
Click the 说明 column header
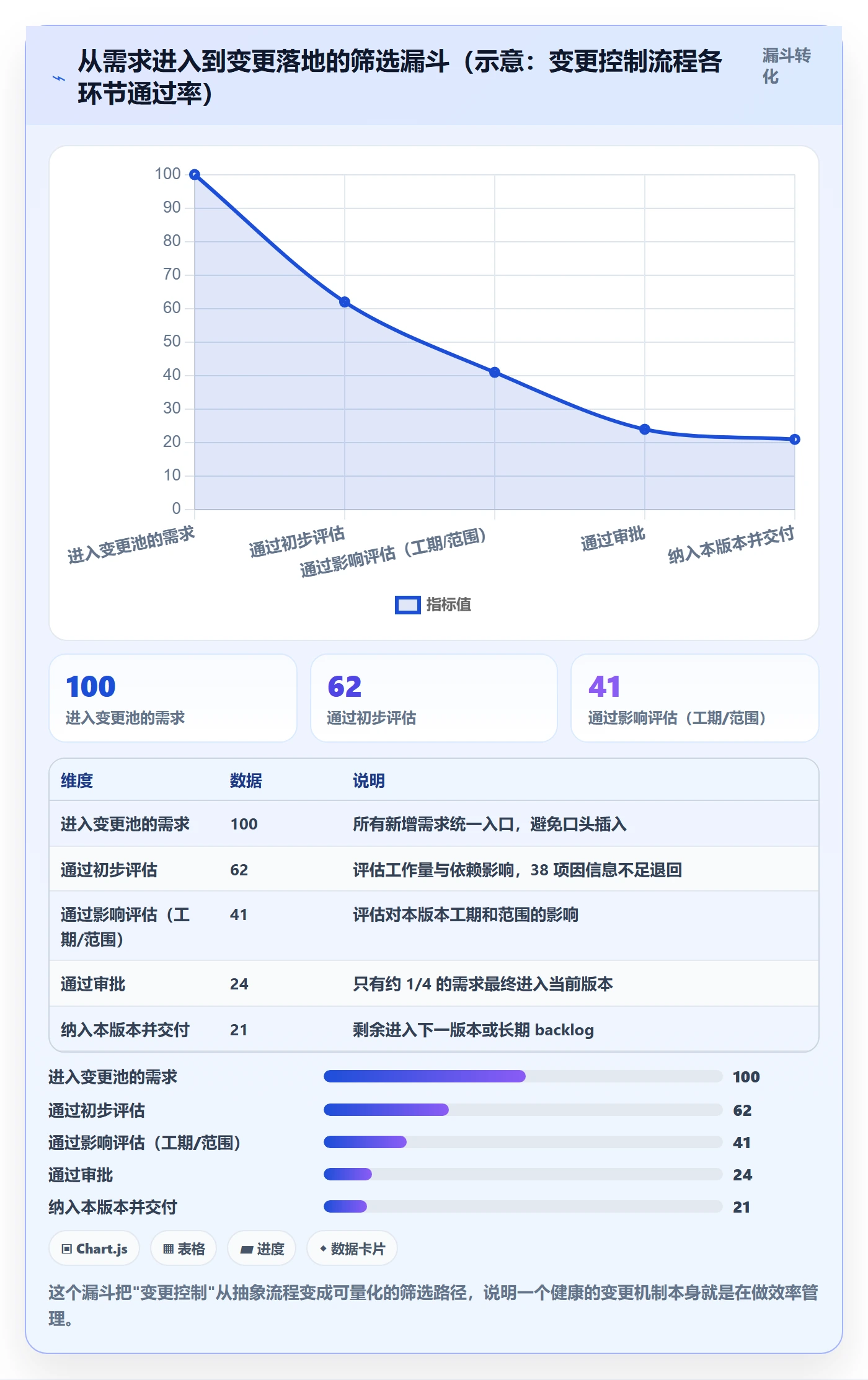click(369, 781)
